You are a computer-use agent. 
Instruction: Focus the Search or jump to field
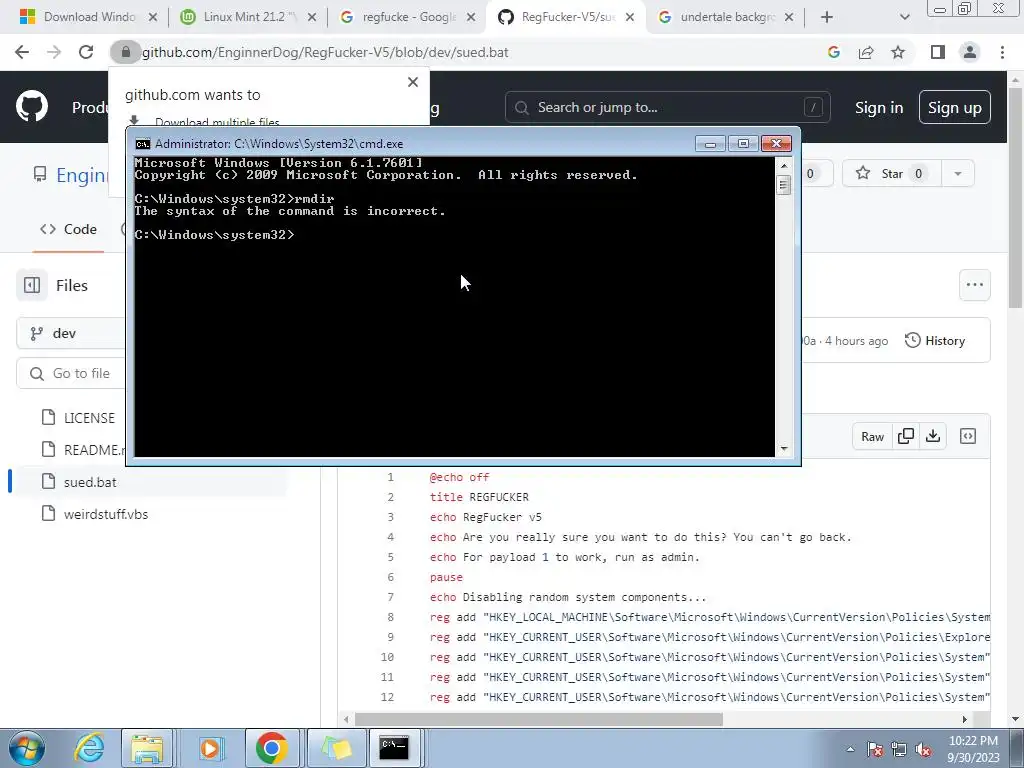tap(667, 107)
